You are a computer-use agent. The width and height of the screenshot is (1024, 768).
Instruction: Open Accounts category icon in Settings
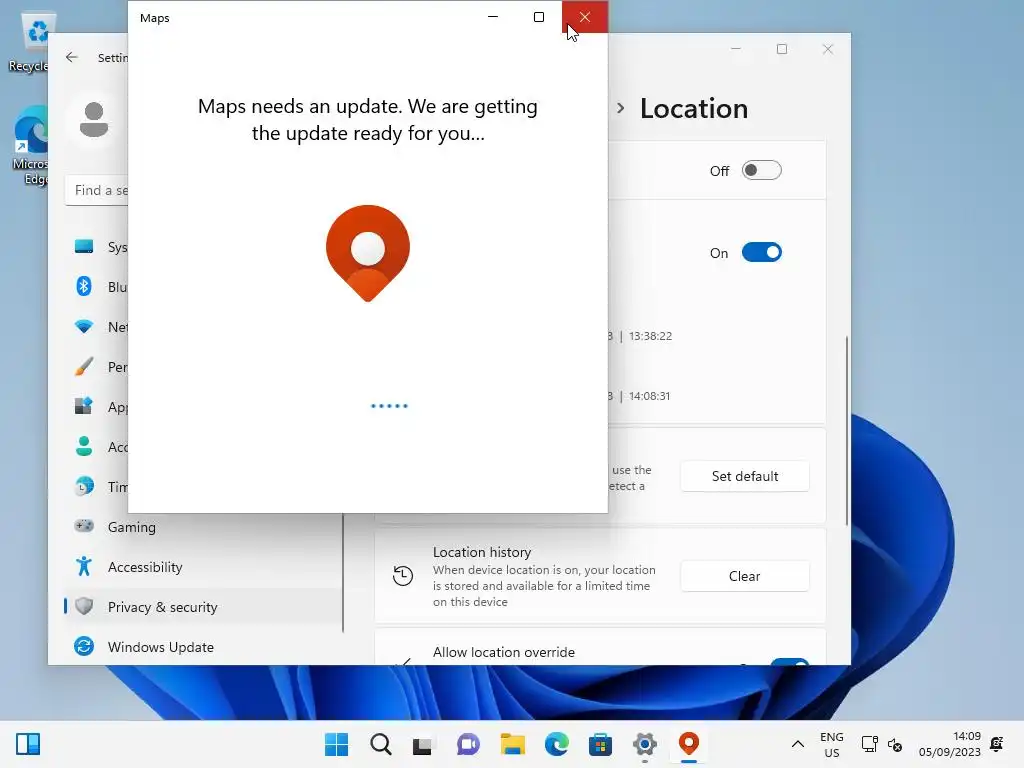[x=84, y=447]
